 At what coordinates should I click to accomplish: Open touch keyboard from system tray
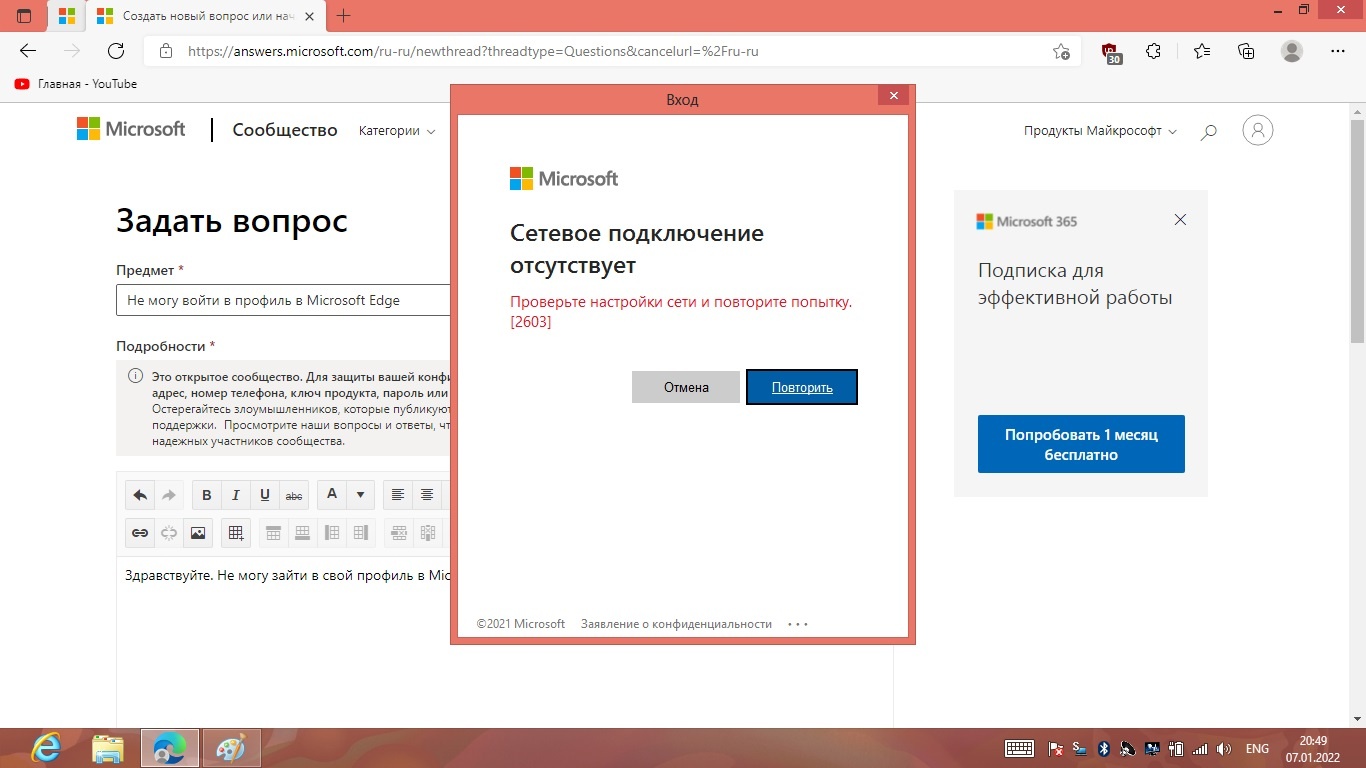pos(1019,748)
